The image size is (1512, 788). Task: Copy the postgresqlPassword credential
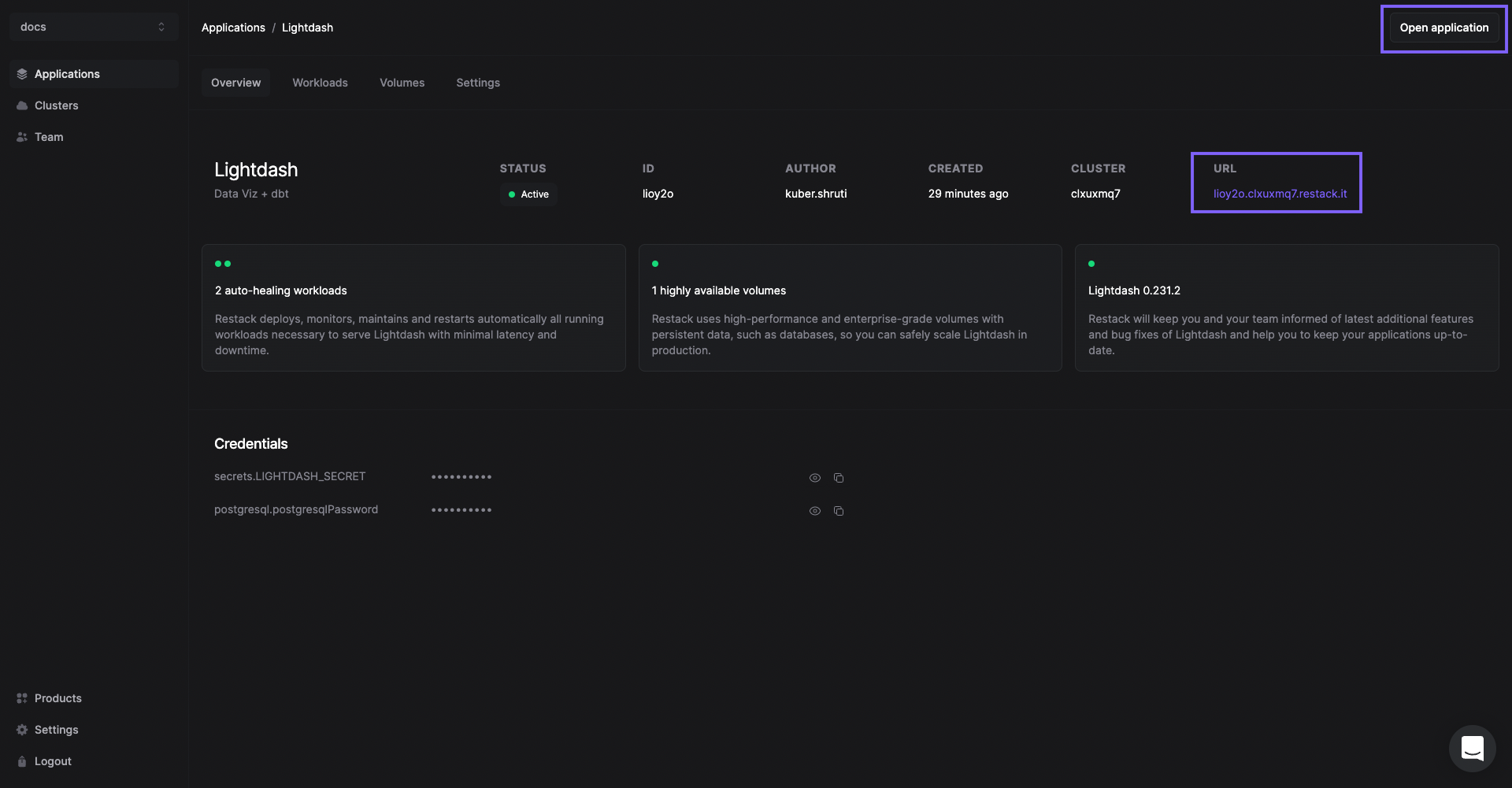click(x=839, y=511)
